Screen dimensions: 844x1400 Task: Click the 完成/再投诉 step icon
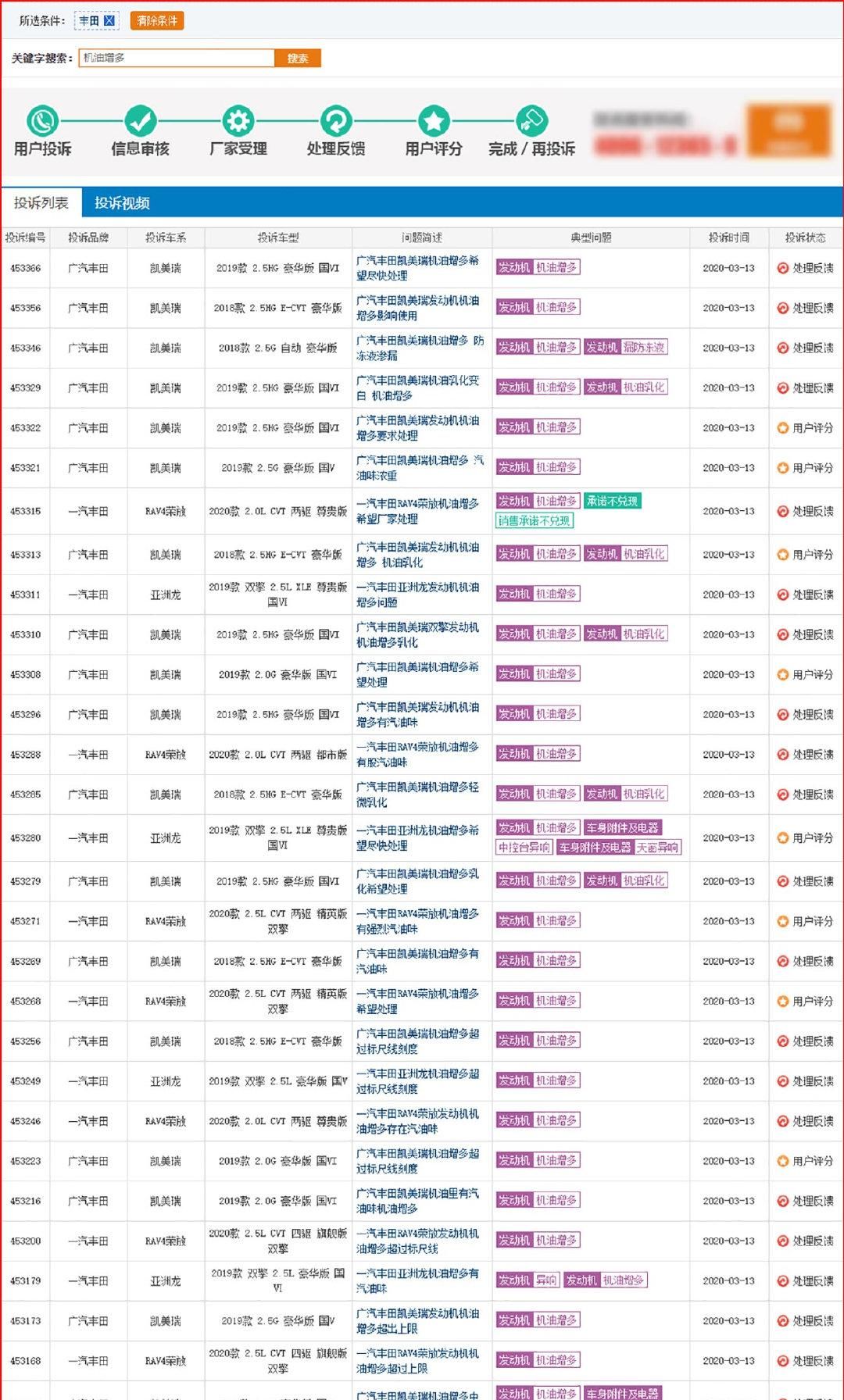pos(531,121)
